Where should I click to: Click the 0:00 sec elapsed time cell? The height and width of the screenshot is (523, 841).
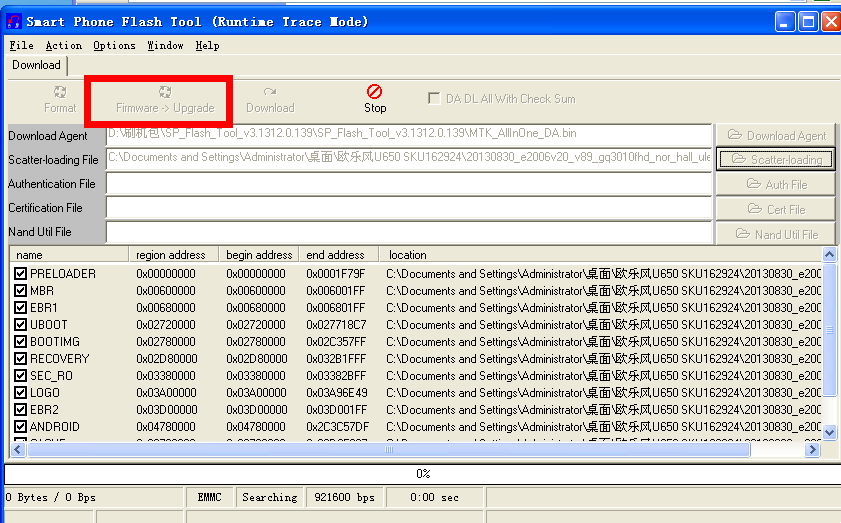(x=434, y=497)
